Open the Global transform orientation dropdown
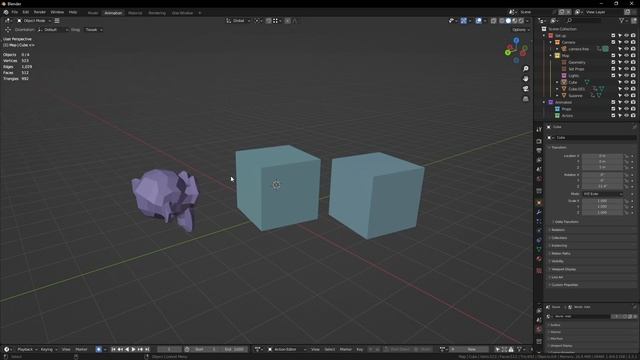This screenshot has width=640, height=360. coord(238,20)
